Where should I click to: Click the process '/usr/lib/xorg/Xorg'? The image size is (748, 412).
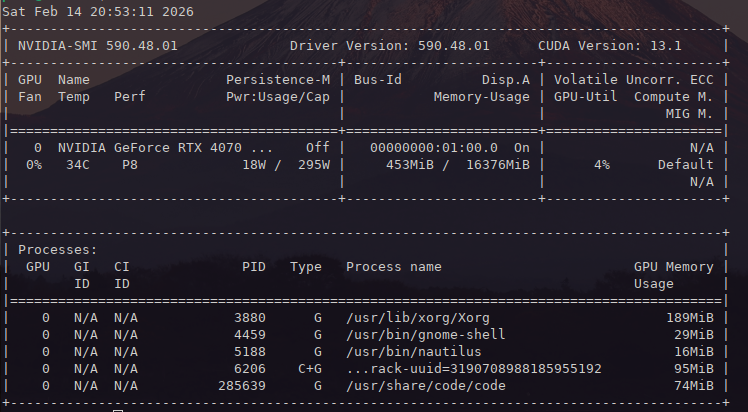coord(418,318)
